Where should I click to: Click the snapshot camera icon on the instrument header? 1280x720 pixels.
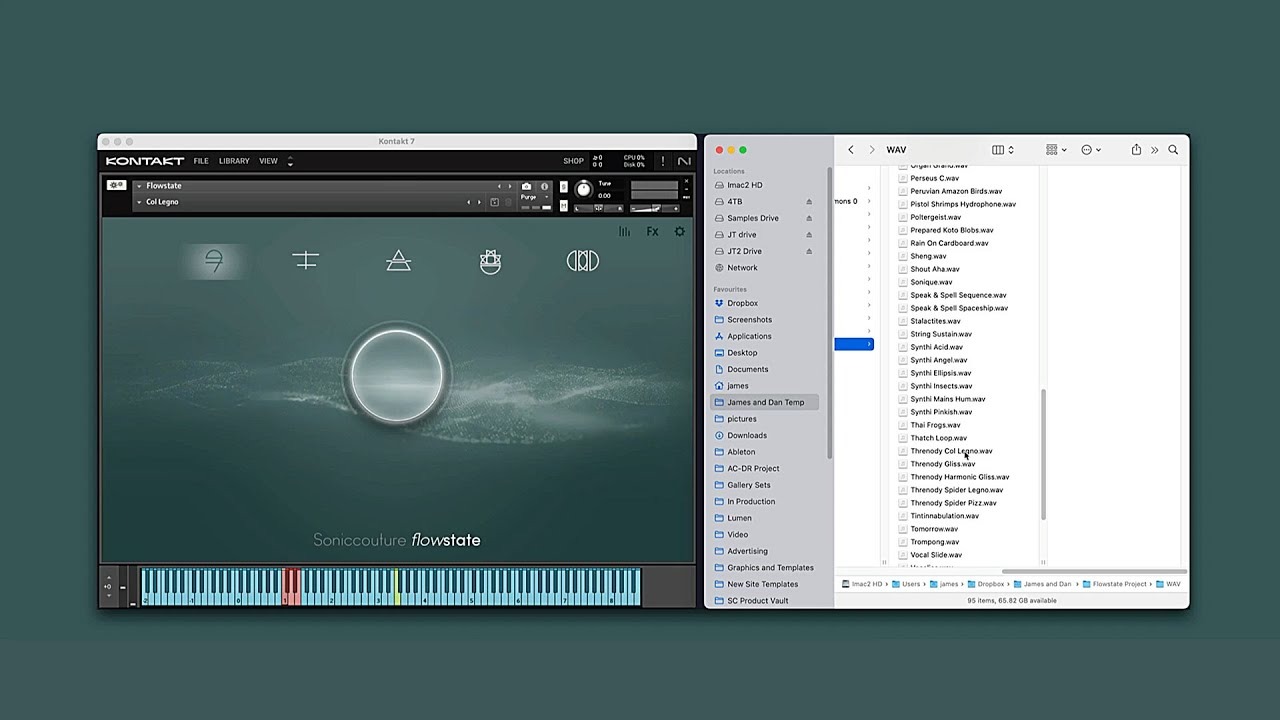click(527, 187)
